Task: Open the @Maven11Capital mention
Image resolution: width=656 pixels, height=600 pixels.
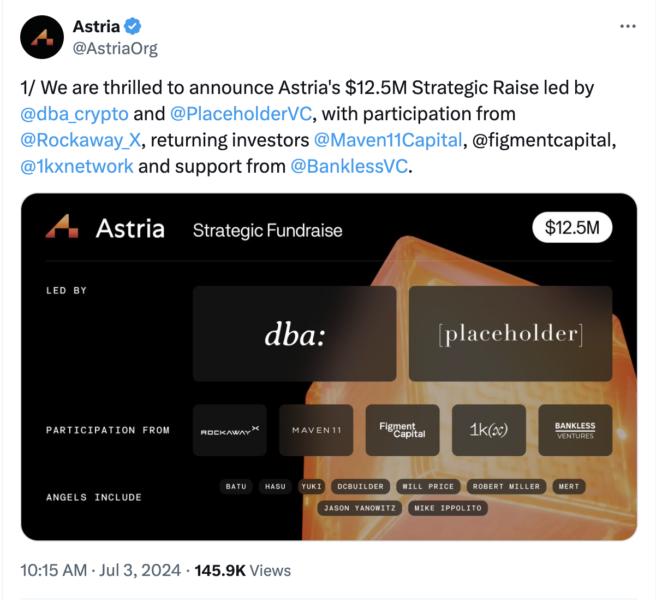Action: (x=388, y=140)
